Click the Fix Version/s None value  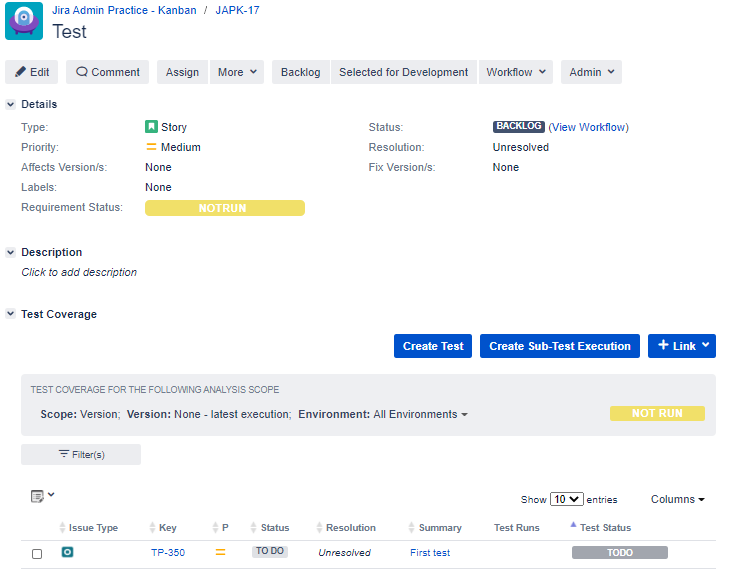(x=506, y=167)
